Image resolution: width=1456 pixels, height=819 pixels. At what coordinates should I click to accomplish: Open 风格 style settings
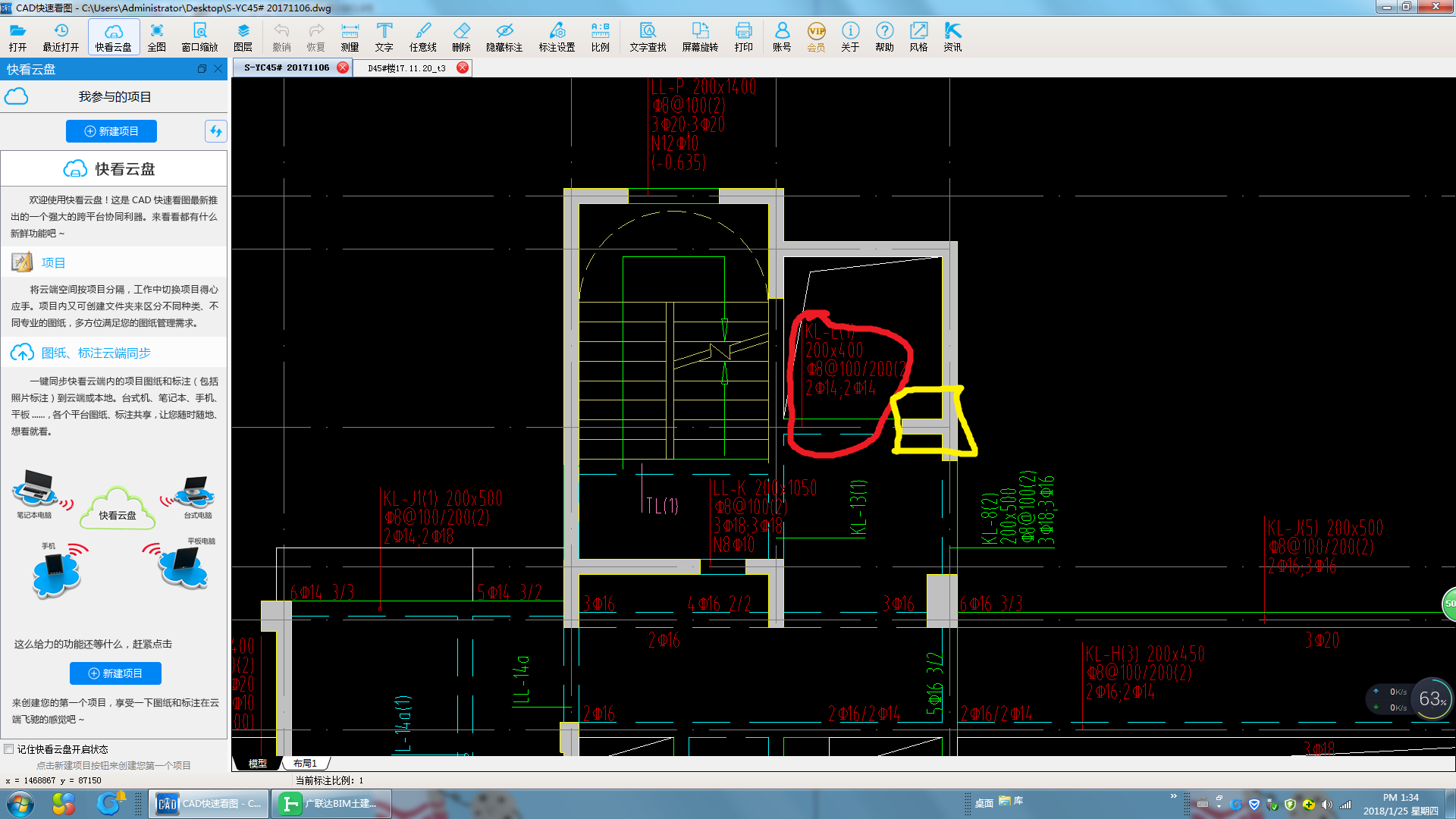coord(918,36)
